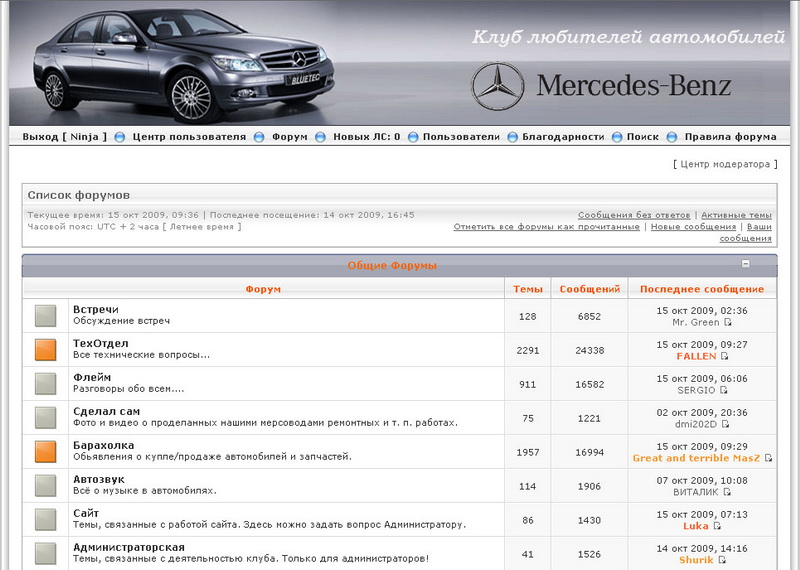Viewport: 800px width, 570px height.
Task: Open Mr. Green user profile
Action: [696, 323]
